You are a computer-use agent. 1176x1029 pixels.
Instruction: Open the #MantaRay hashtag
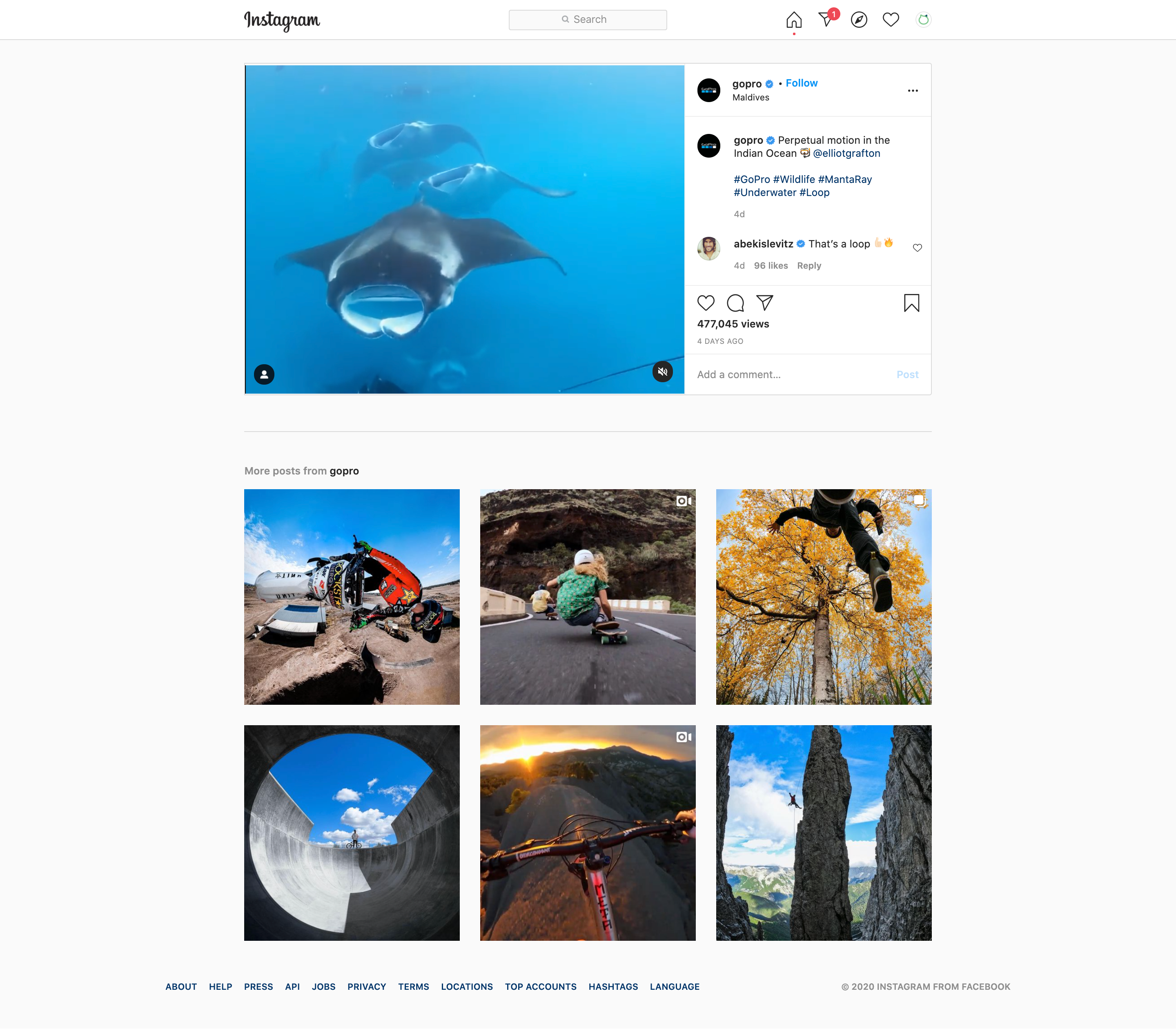pos(845,179)
